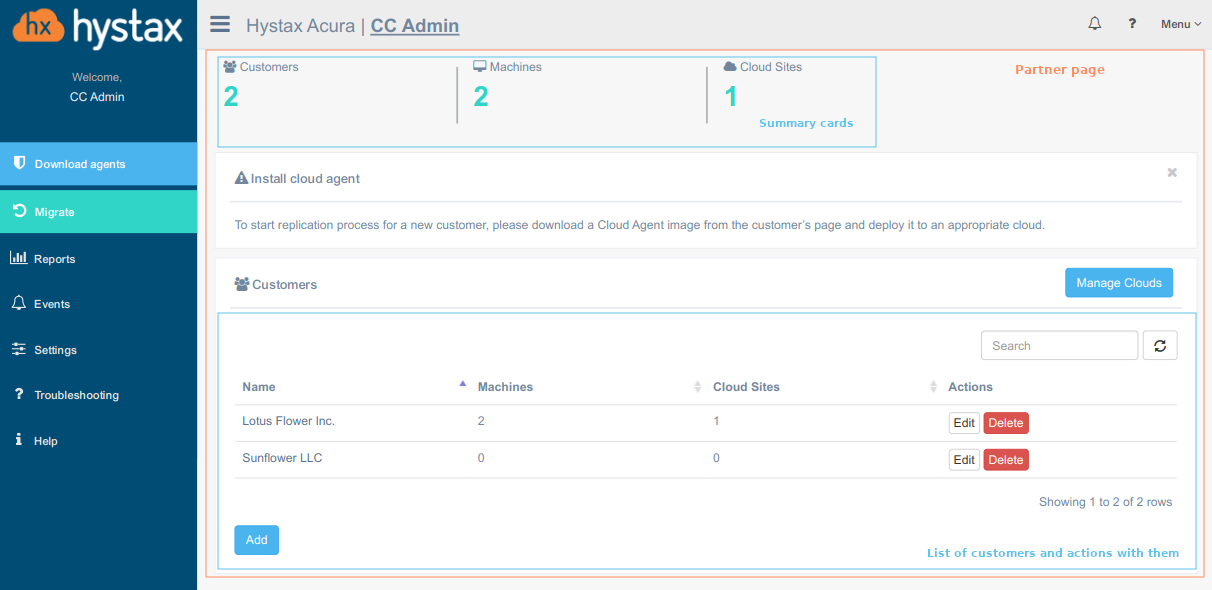1212x590 pixels.
Task: Click the customer Search field
Action: click(1059, 346)
